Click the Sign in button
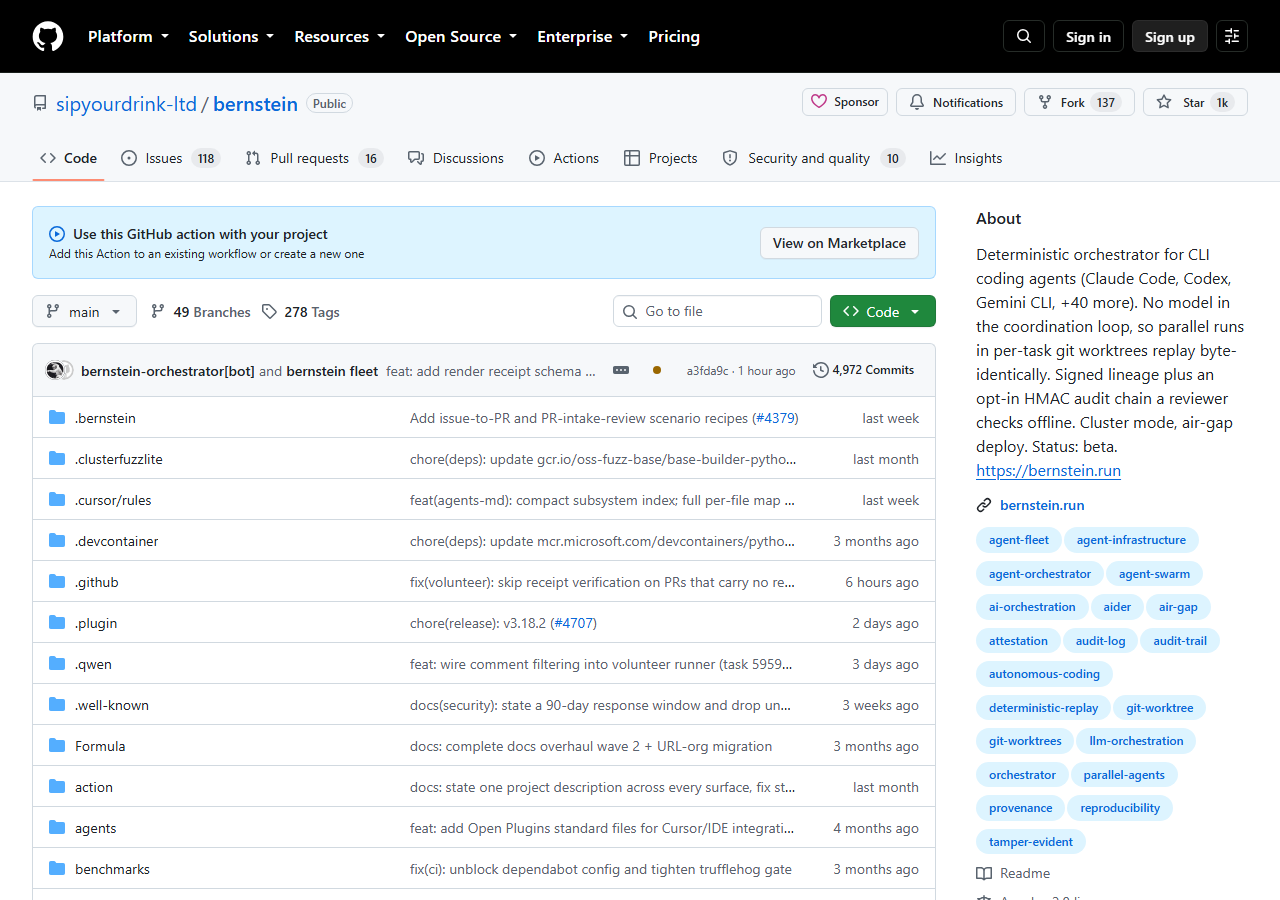The width and height of the screenshot is (1280, 900). pyautogui.click(x=1088, y=36)
